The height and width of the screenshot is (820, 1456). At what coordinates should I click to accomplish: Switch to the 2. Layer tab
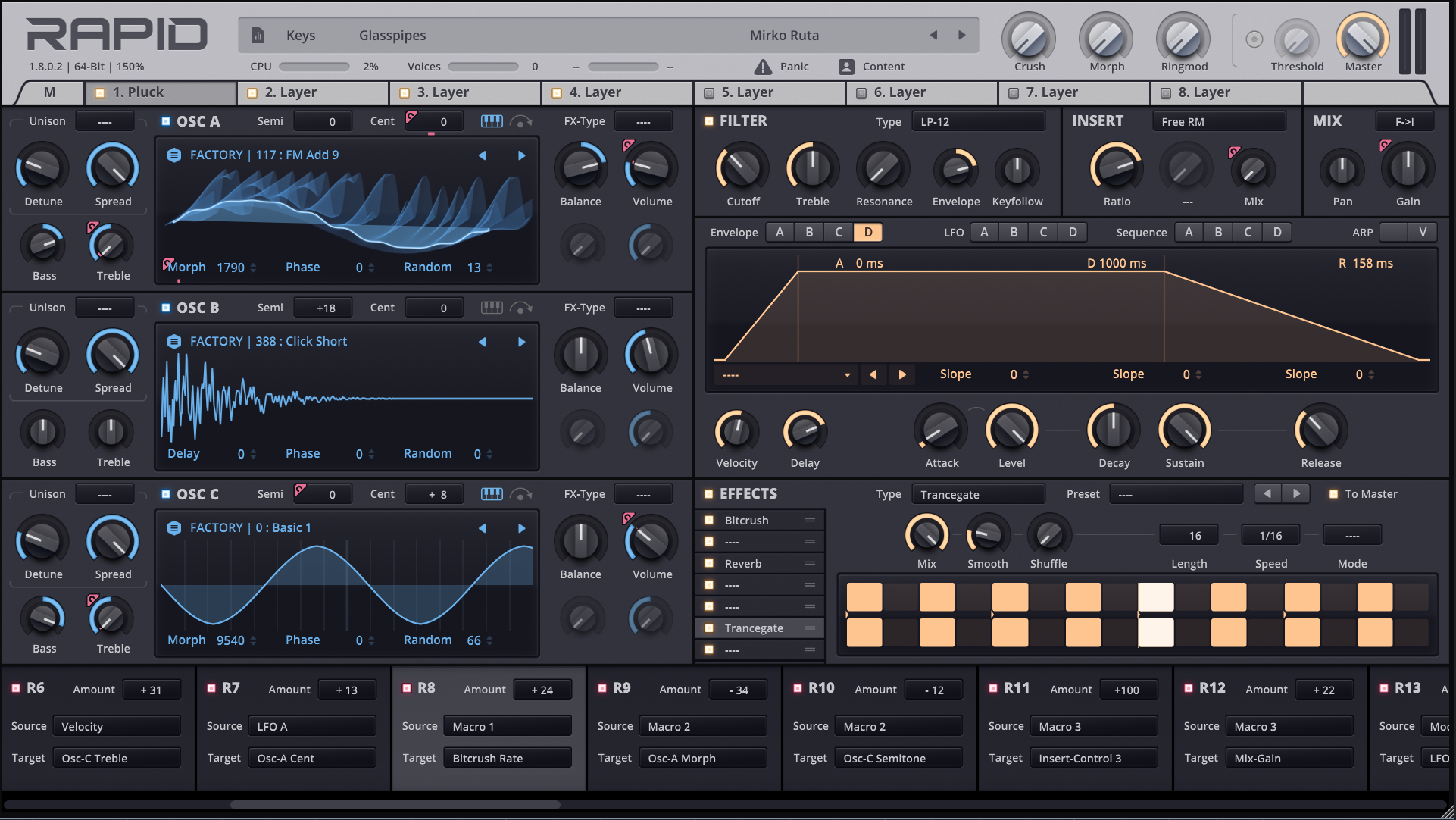pyautogui.click(x=313, y=92)
